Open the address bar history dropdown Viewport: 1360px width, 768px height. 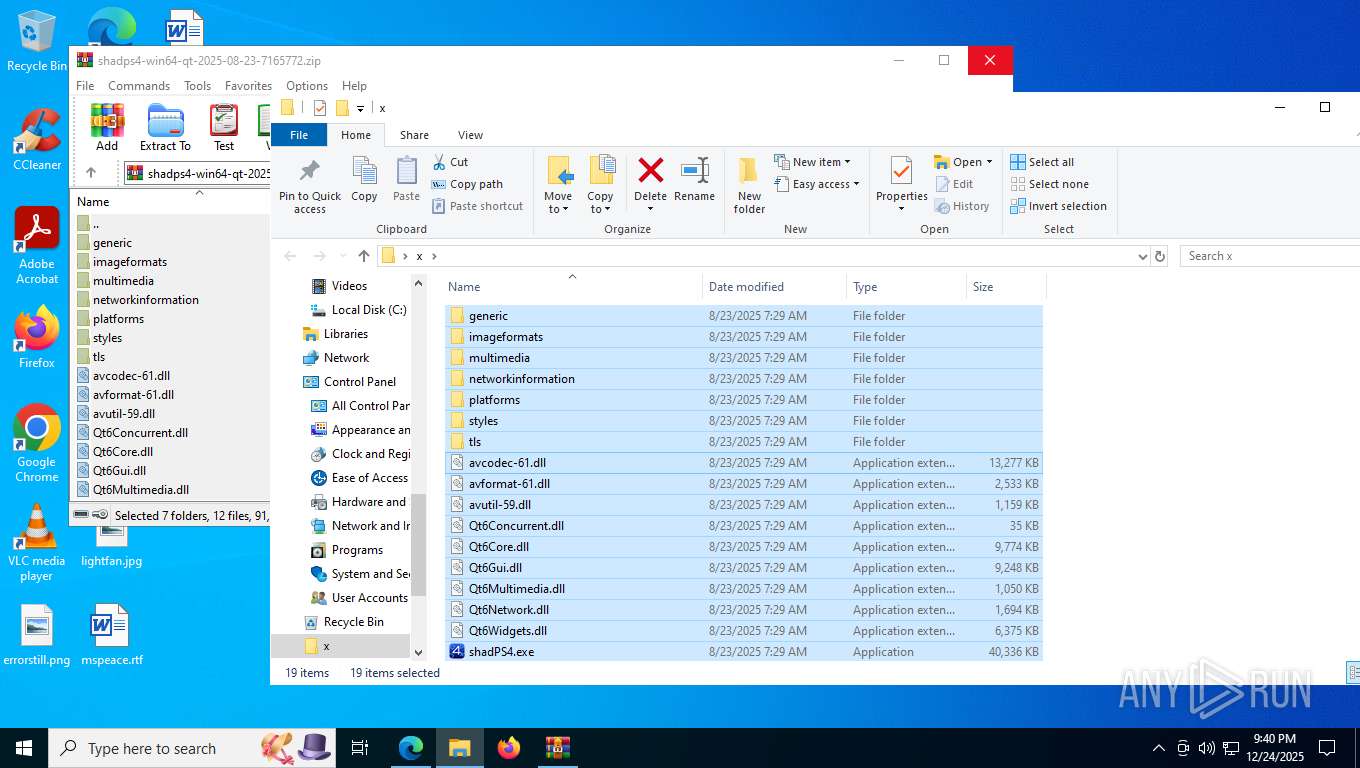[x=1143, y=256]
